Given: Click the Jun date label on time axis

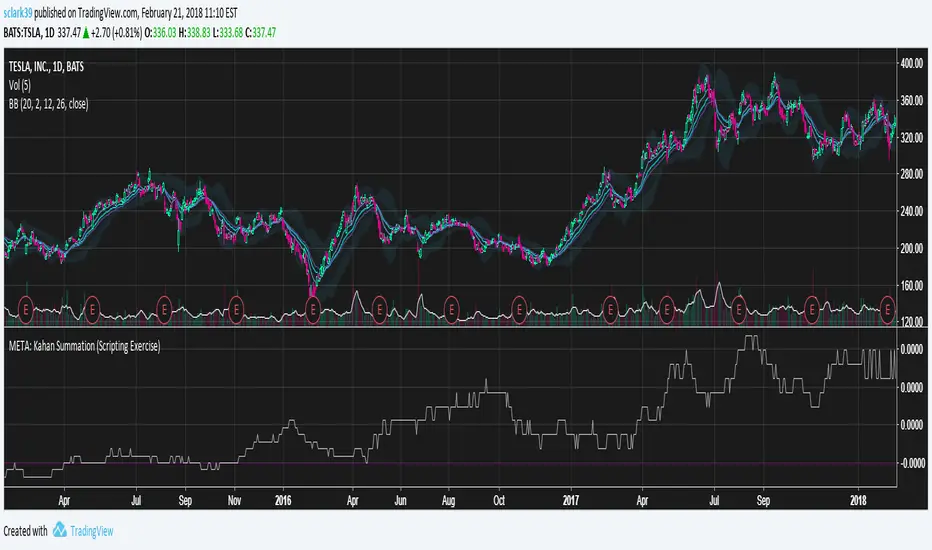Looking at the screenshot, I should click(x=400, y=501).
